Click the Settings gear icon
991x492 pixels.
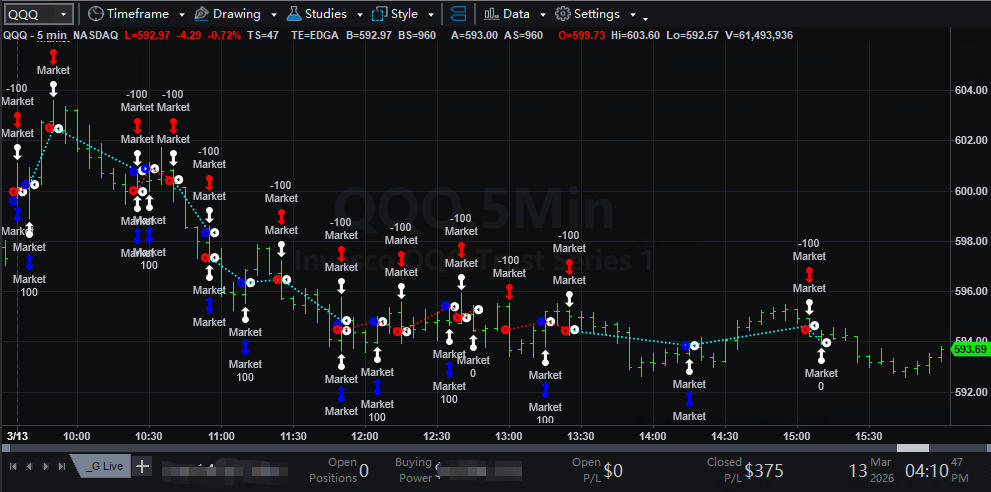click(562, 14)
